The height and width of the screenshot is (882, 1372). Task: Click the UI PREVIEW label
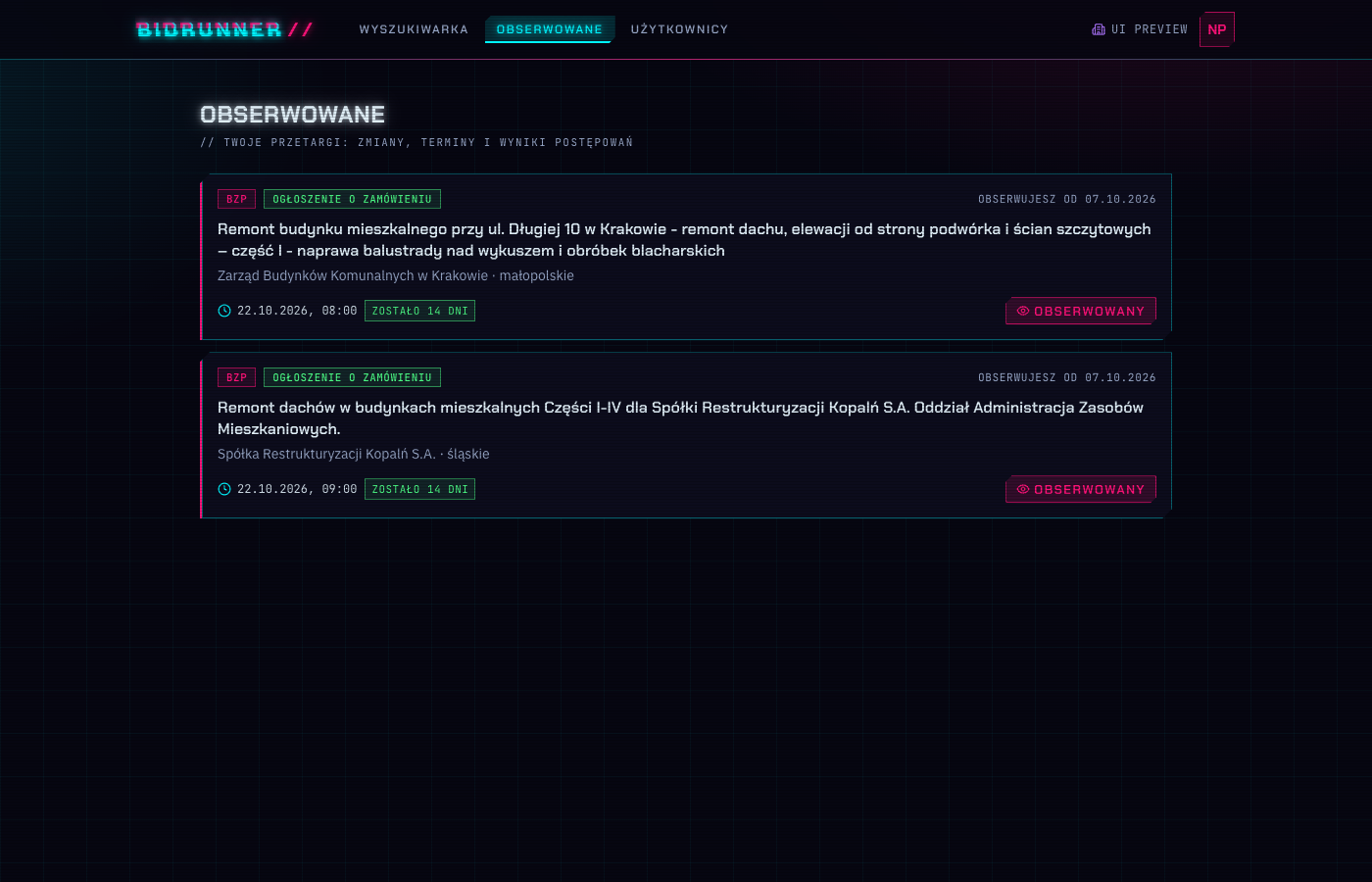coord(1150,29)
